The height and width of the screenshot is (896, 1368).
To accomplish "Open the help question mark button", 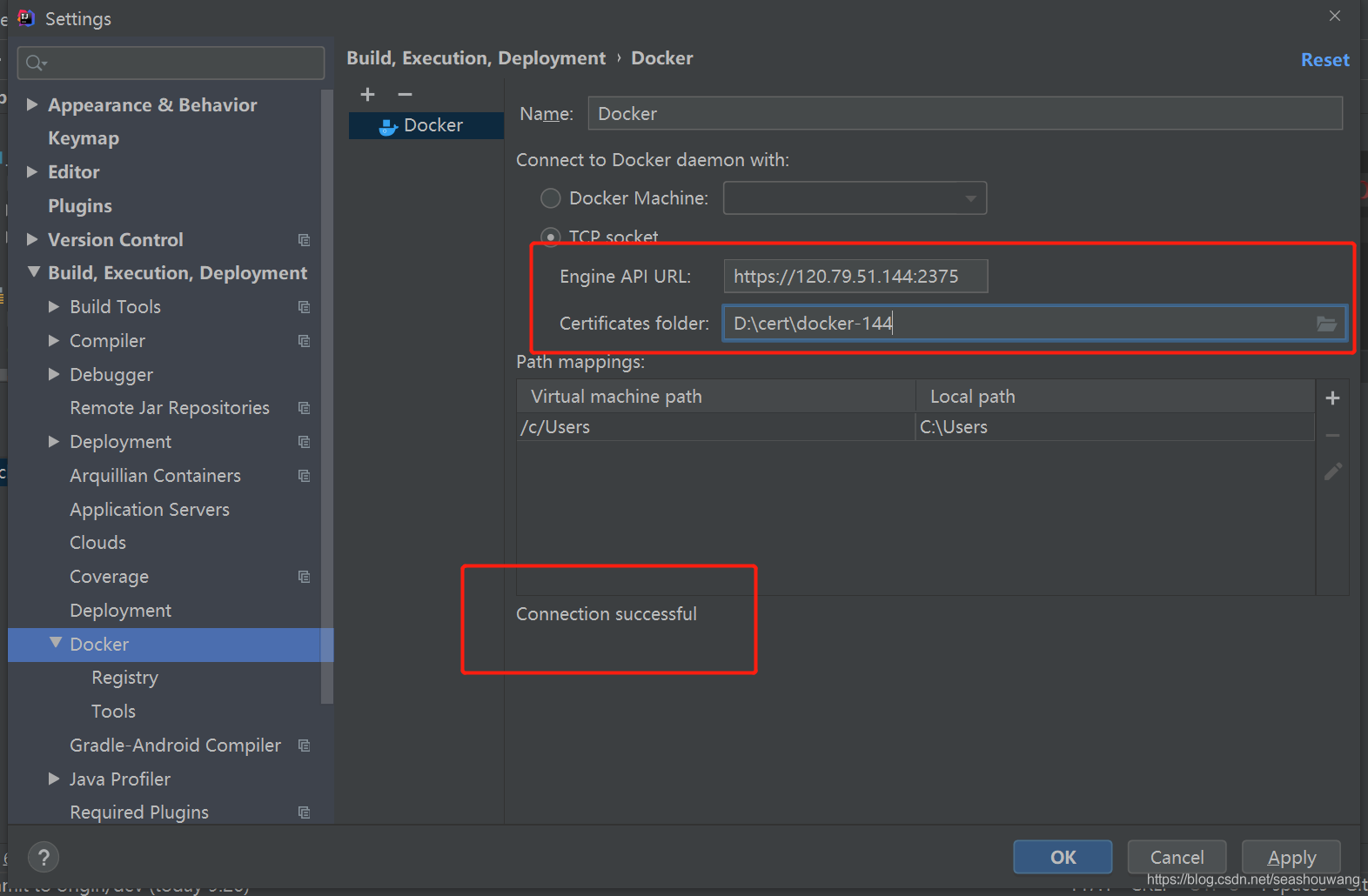I will click(44, 857).
